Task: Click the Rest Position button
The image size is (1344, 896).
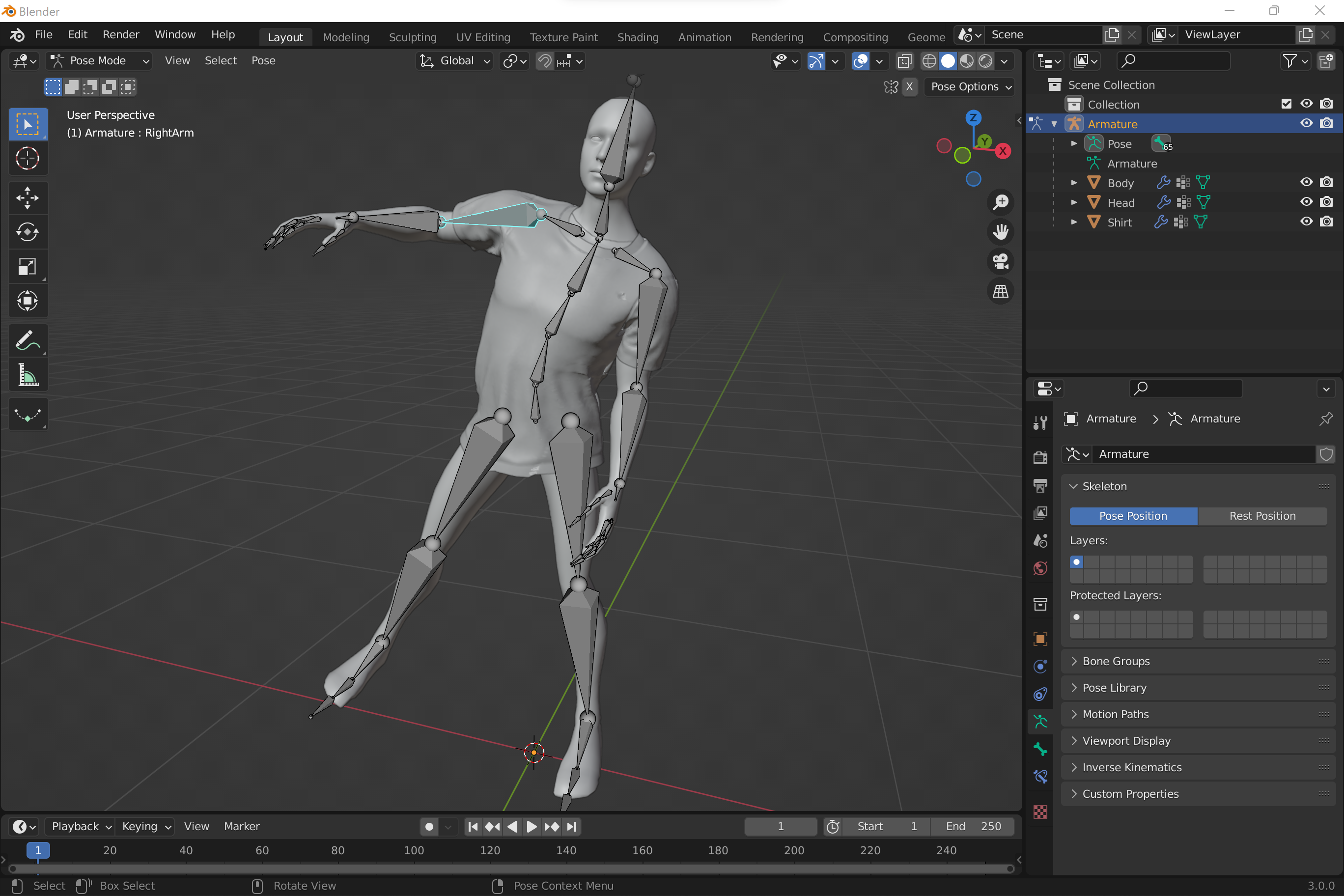Action: tap(1262, 515)
